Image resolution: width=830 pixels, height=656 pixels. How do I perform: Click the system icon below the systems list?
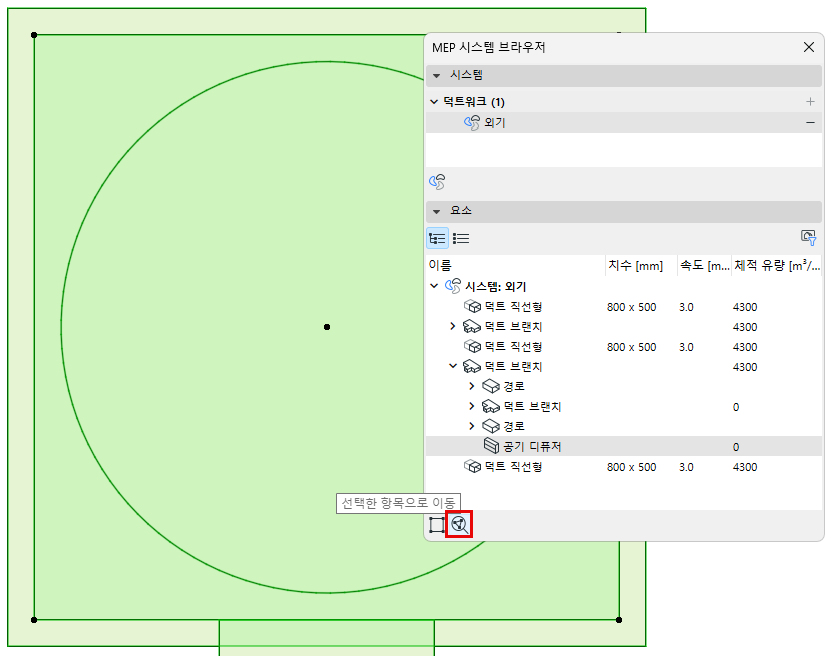pyautogui.click(x=437, y=182)
